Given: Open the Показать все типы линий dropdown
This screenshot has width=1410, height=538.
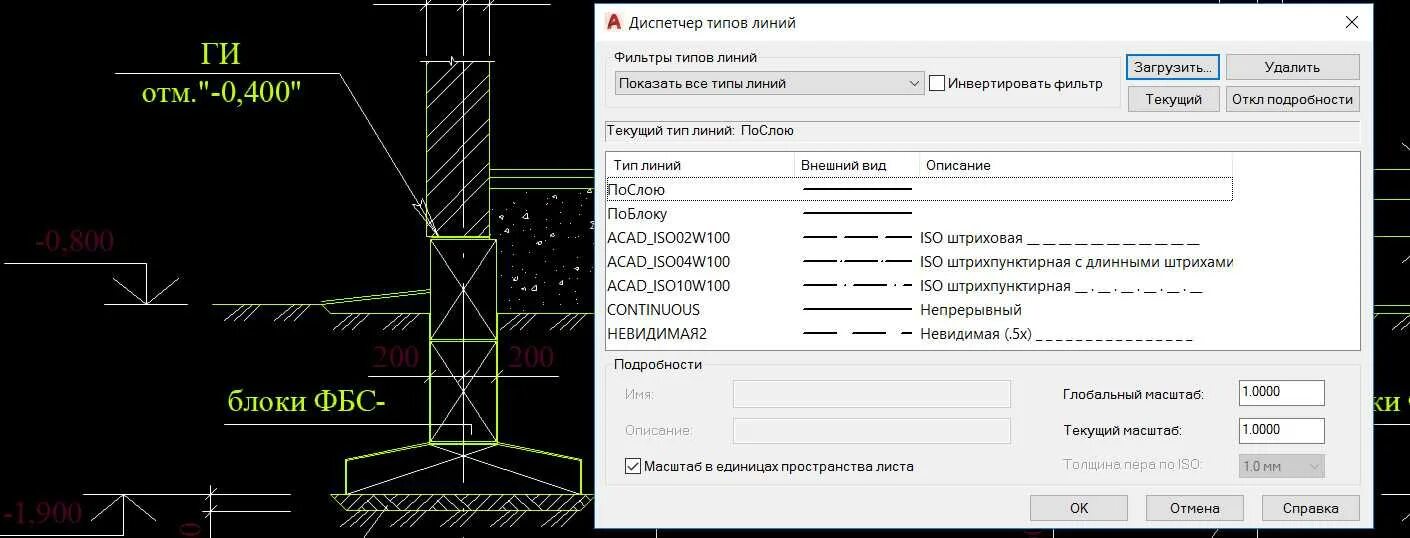Looking at the screenshot, I should click(768, 83).
